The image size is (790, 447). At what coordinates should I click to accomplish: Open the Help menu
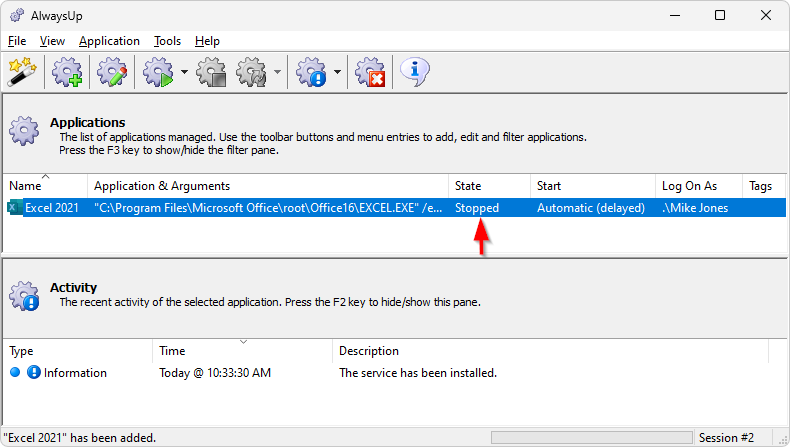(x=207, y=41)
